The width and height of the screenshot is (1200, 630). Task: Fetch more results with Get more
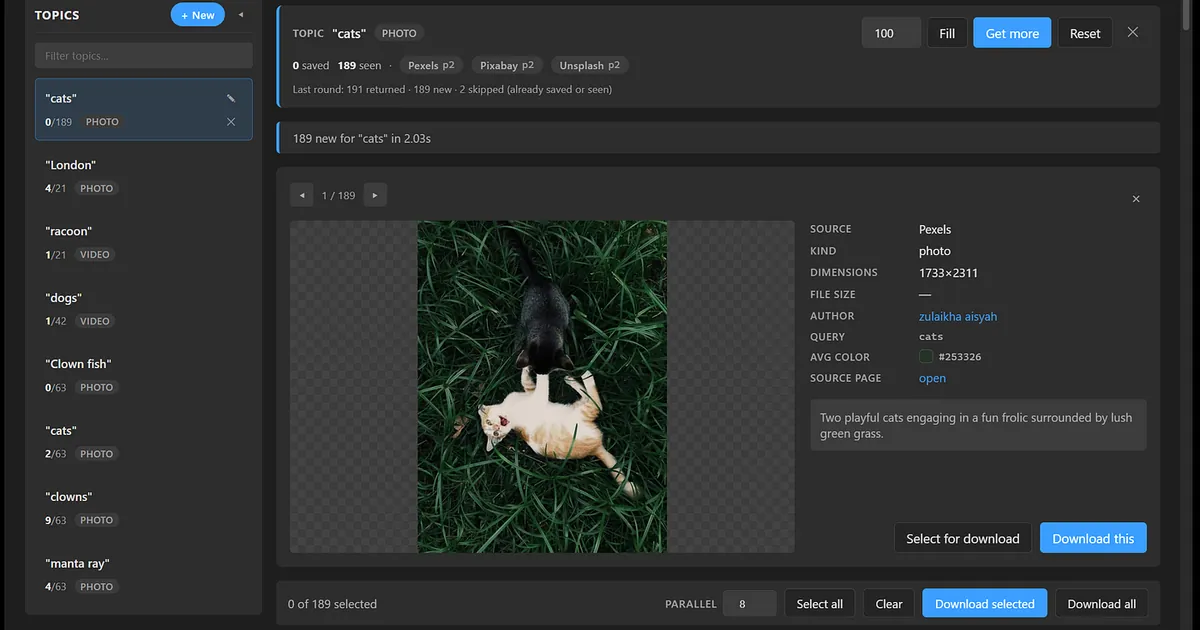point(1012,33)
